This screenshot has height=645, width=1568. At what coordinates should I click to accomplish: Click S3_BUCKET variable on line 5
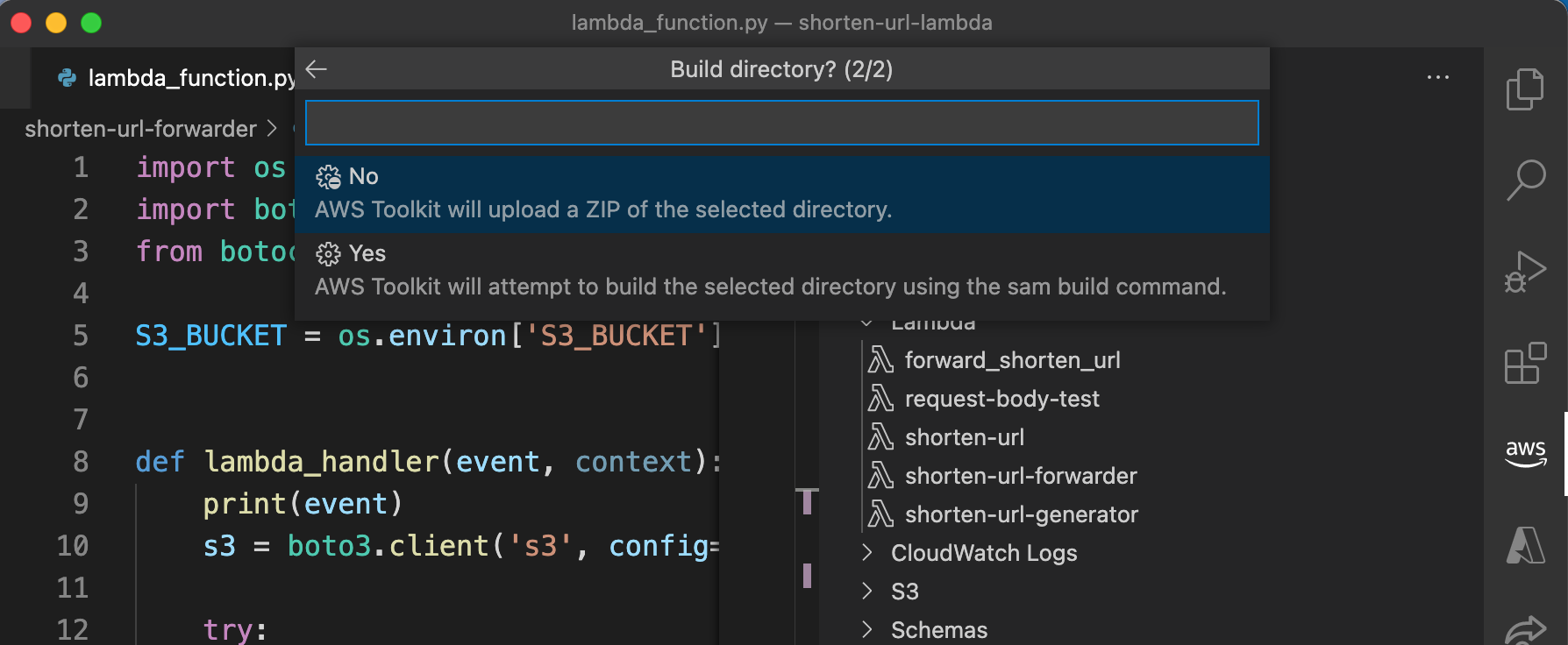coord(210,336)
